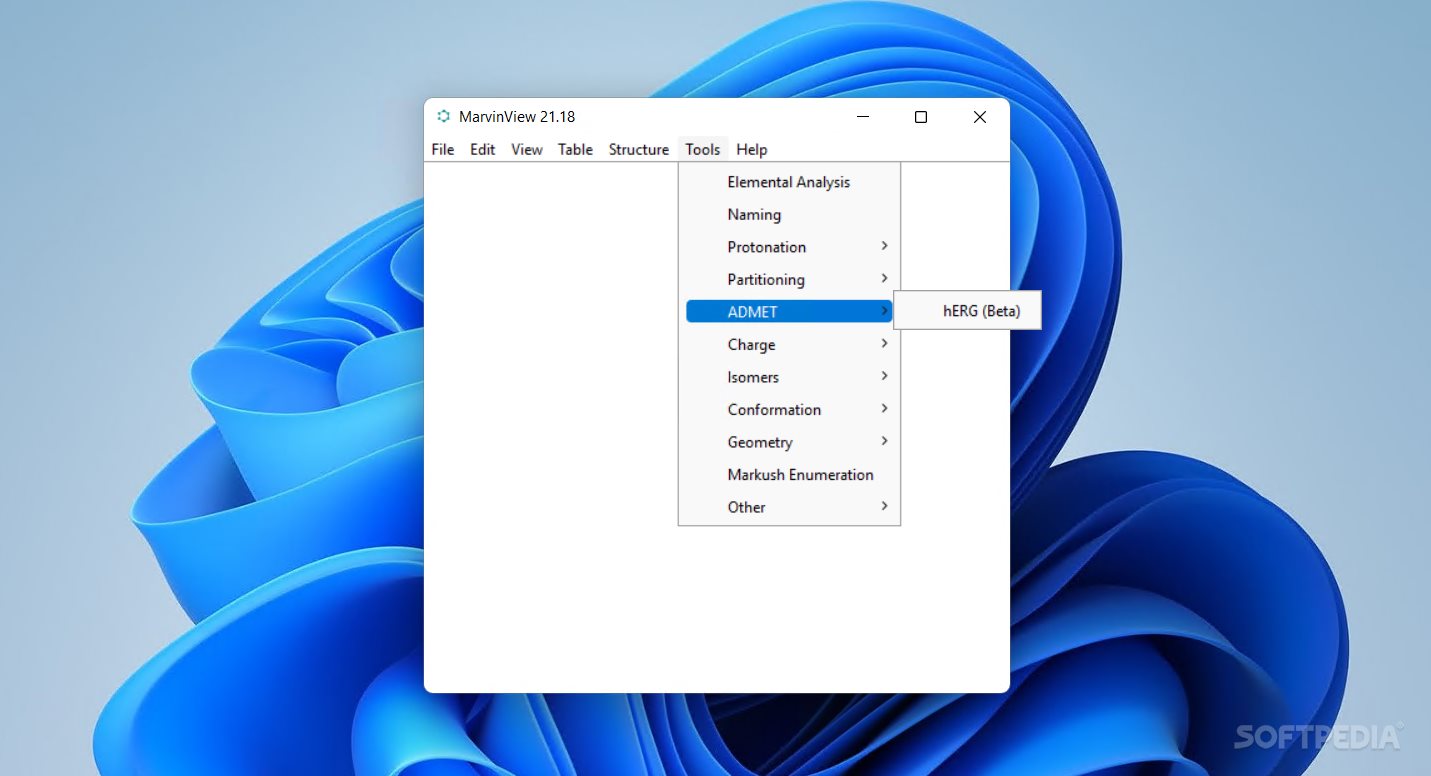Viewport: 1431px width, 776px height.
Task: Select the Naming menu entry
Action: coord(789,214)
